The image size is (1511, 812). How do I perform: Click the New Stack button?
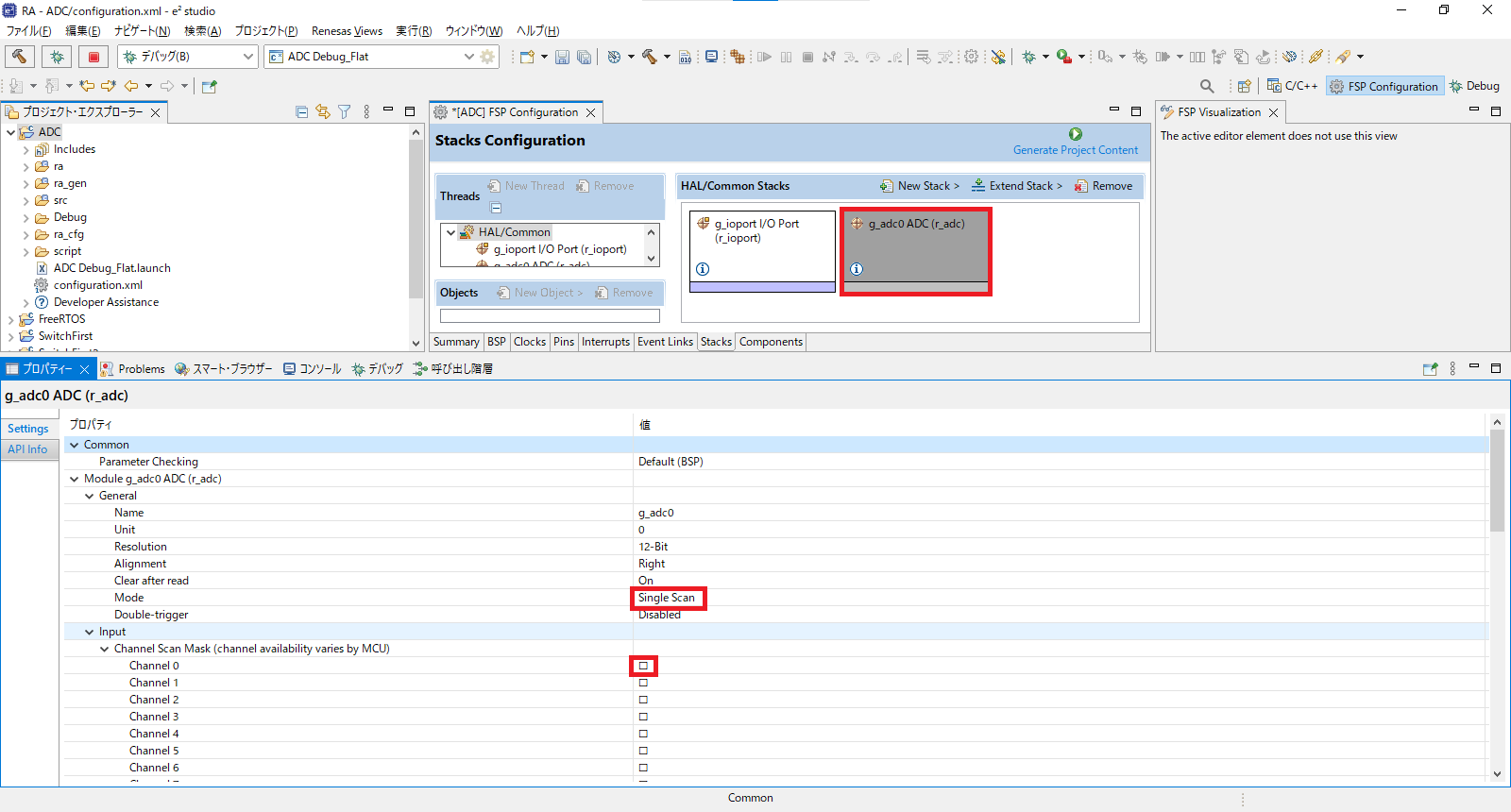pyautogui.click(x=919, y=186)
